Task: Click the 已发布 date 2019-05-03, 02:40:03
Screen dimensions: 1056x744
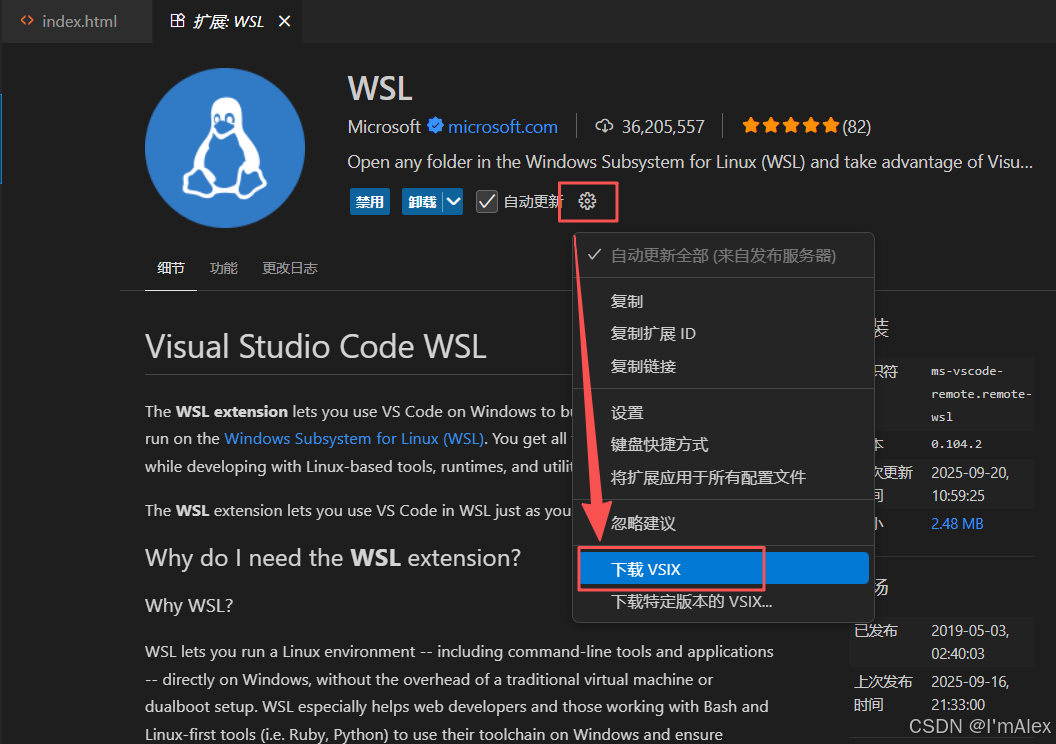Action: tap(970, 642)
